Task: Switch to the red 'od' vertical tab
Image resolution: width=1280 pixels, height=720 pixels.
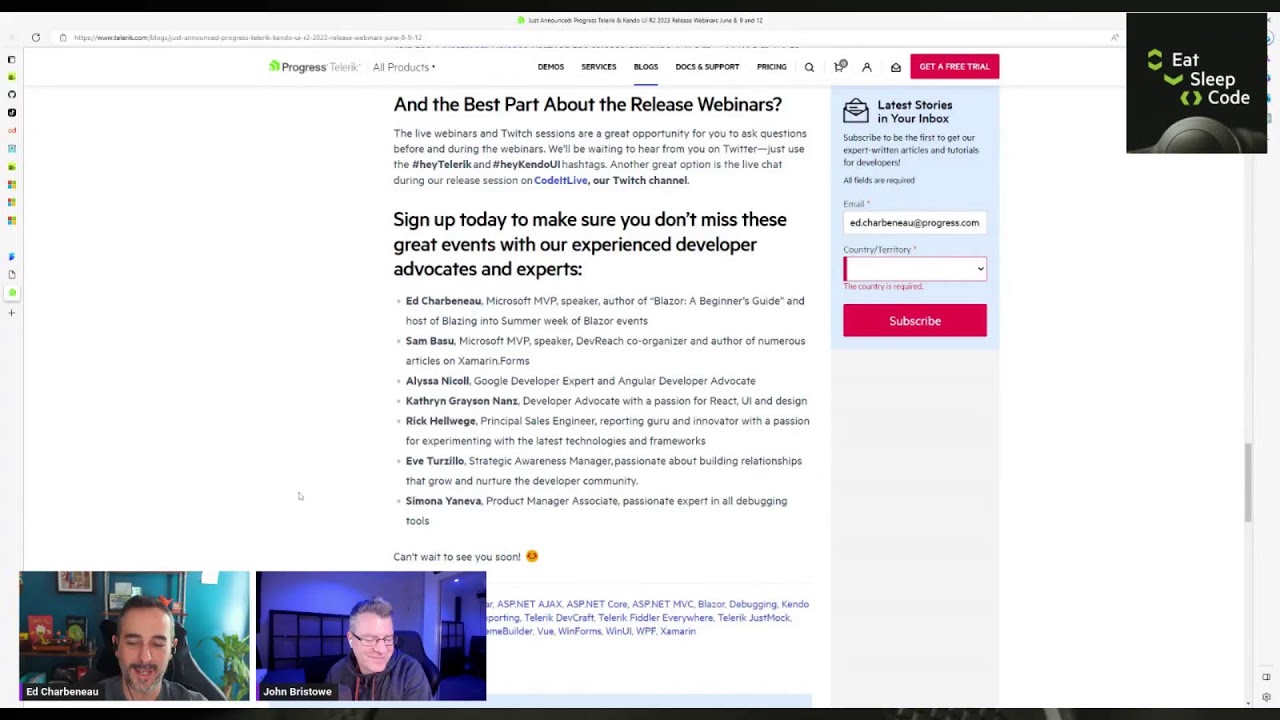Action: click(12, 131)
